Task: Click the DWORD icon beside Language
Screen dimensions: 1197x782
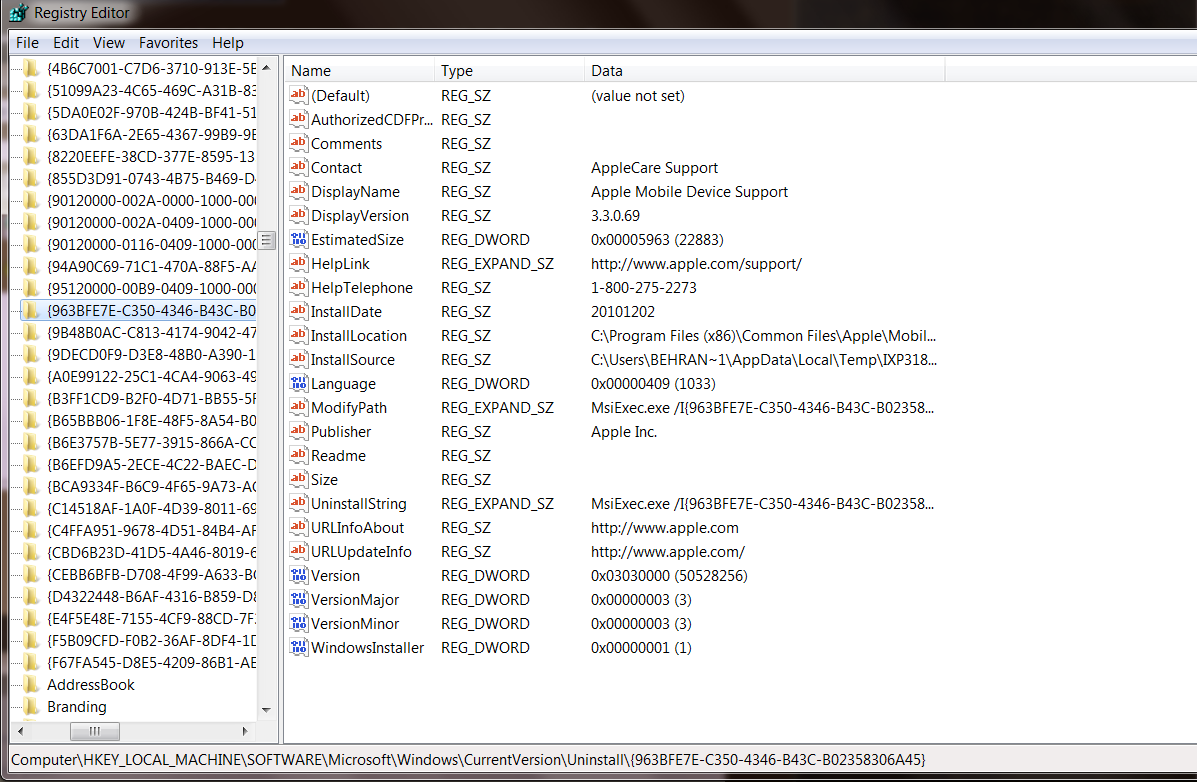Action: [298, 383]
